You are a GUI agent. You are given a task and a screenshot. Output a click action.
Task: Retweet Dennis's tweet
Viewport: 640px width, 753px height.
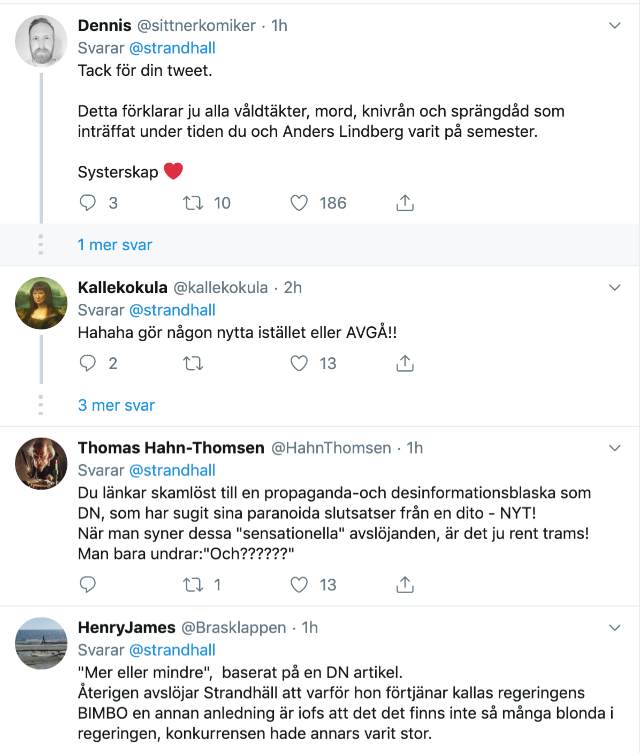tap(196, 203)
